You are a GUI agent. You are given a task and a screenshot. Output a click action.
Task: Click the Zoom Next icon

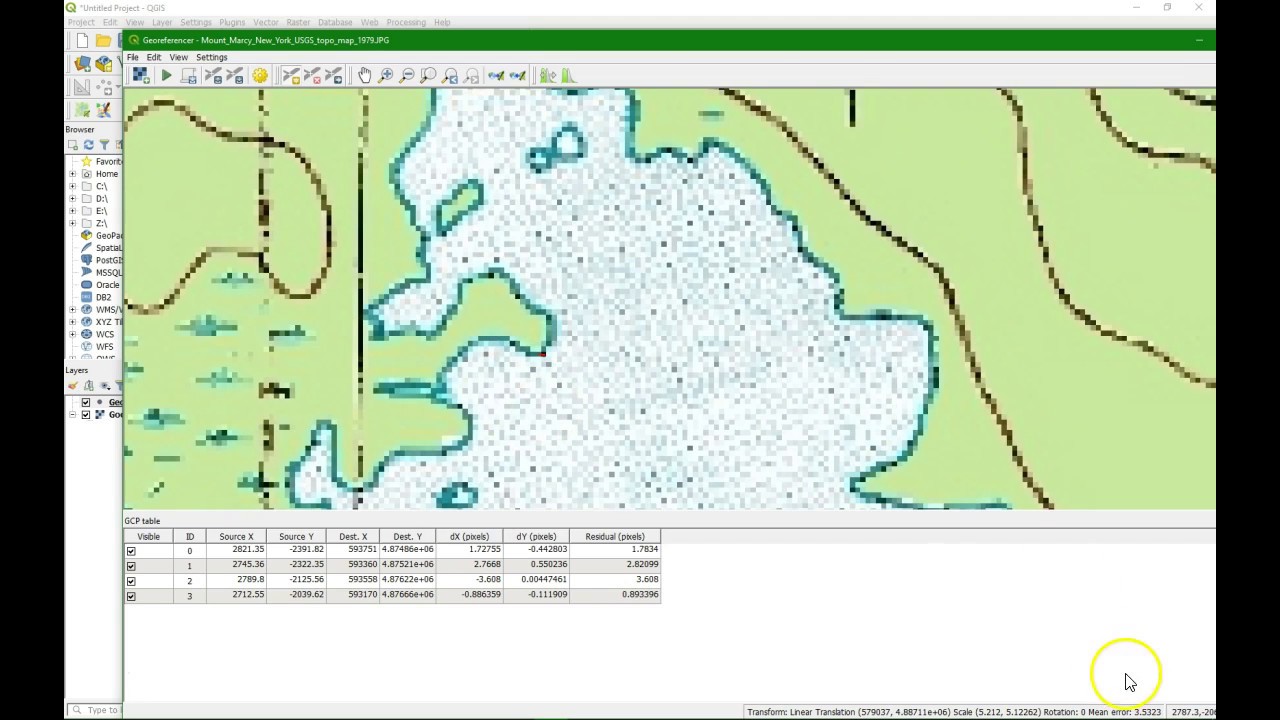pyautogui.click(x=471, y=76)
